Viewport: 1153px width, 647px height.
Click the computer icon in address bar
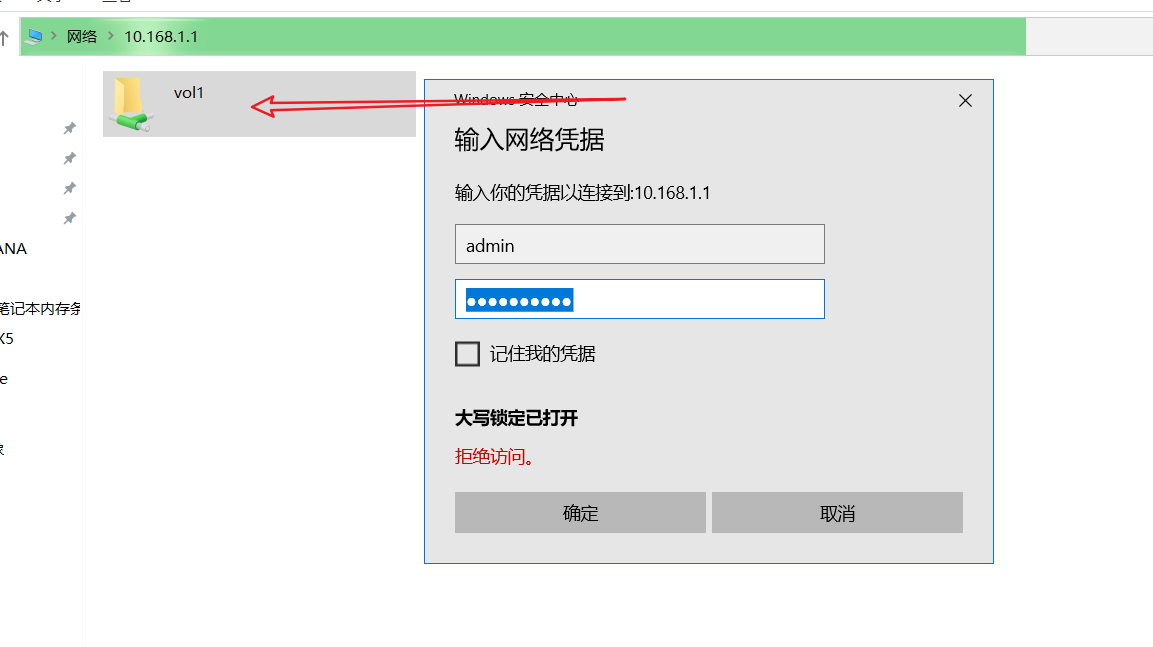34,36
